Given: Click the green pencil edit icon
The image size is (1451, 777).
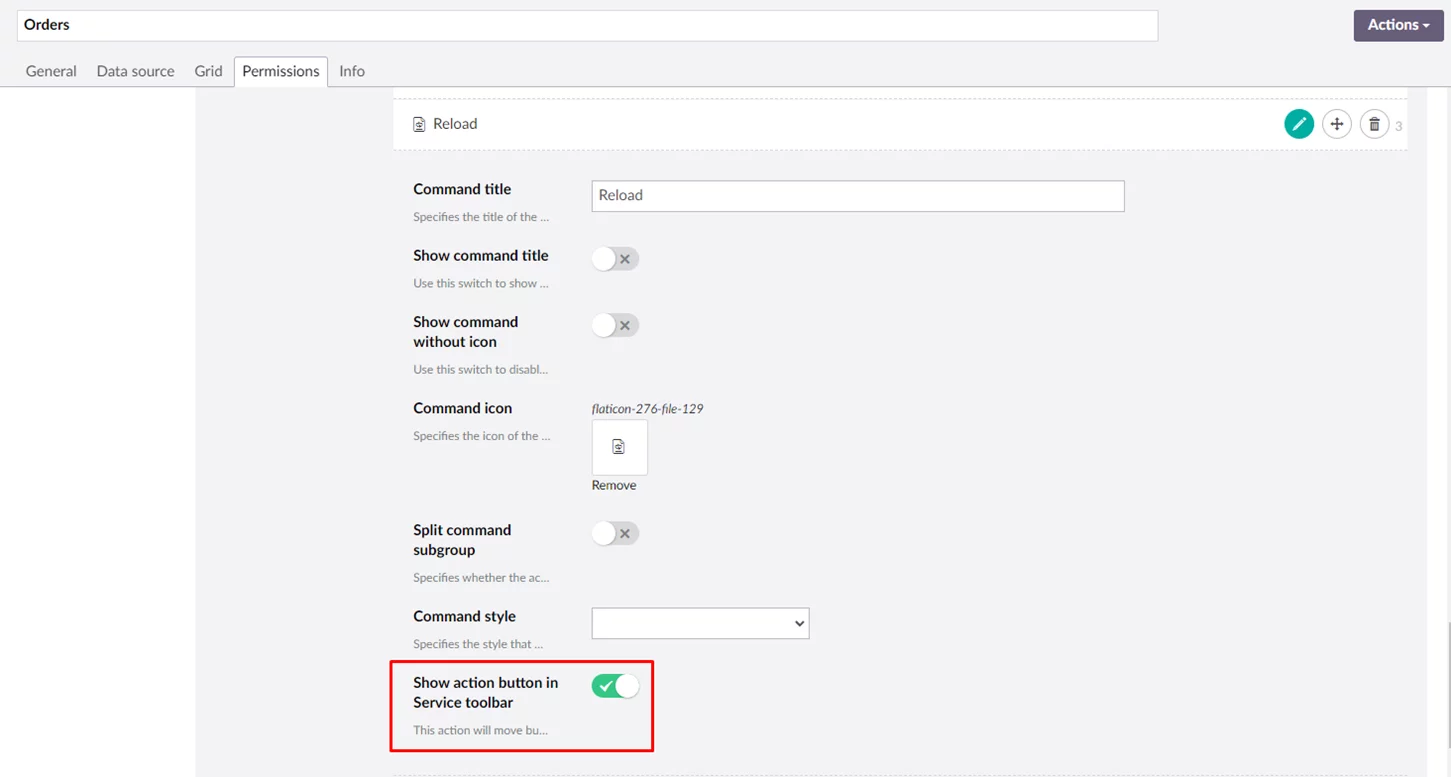Looking at the screenshot, I should (1298, 124).
